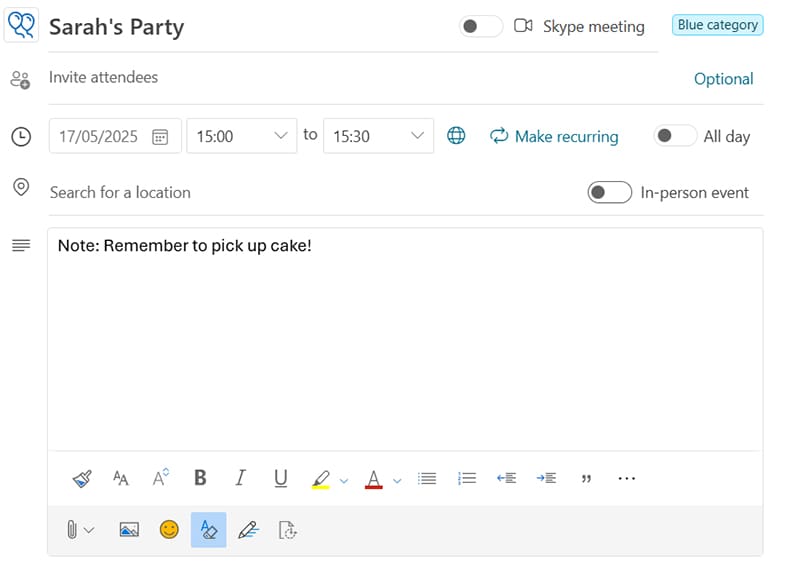Insert an emoji with smiley icon
The width and height of the screenshot is (800, 577).
(169, 530)
